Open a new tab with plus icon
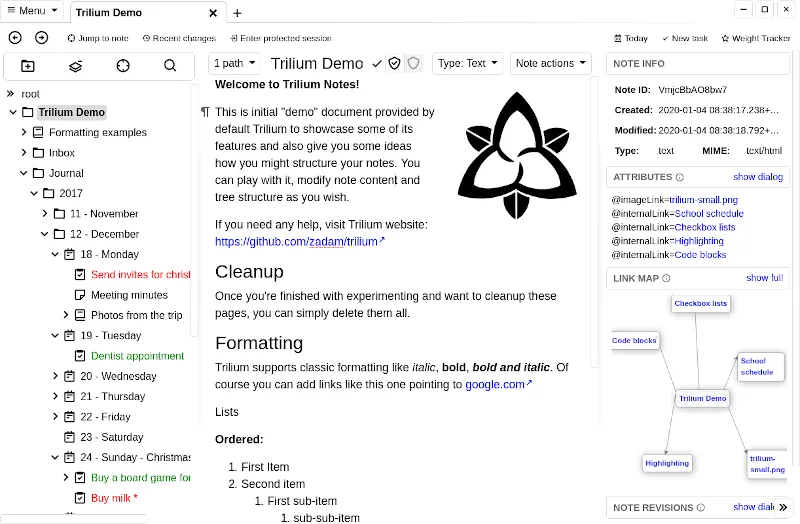The image size is (800, 524). pyautogui.click(x=237, y=13)
